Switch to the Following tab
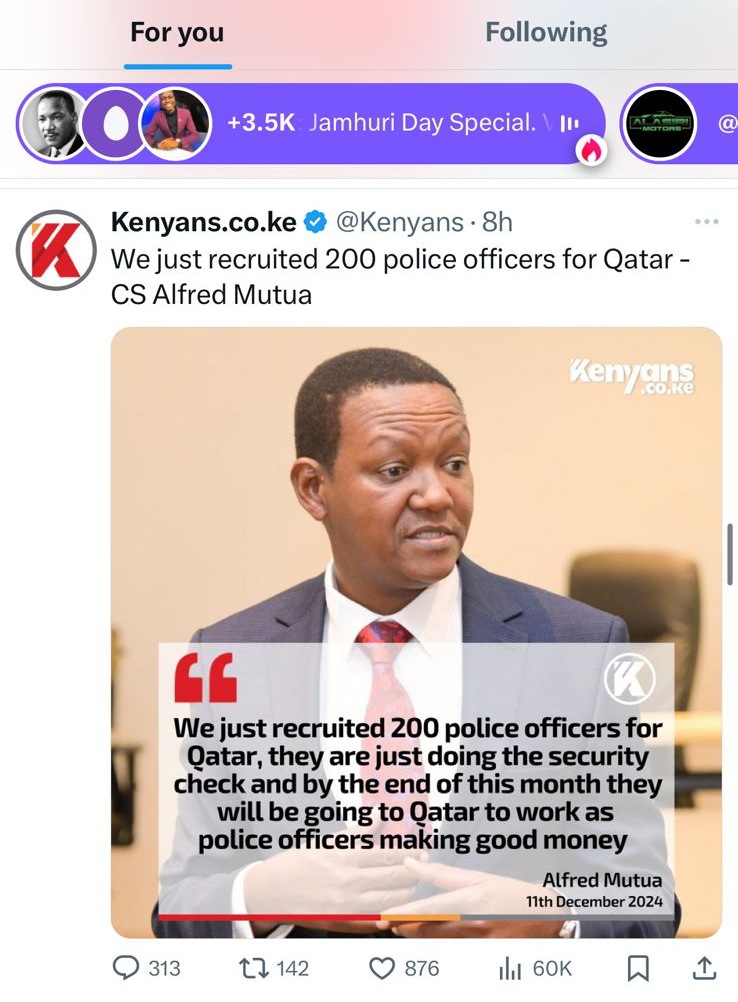738x1002 pixels. [546, 33]
